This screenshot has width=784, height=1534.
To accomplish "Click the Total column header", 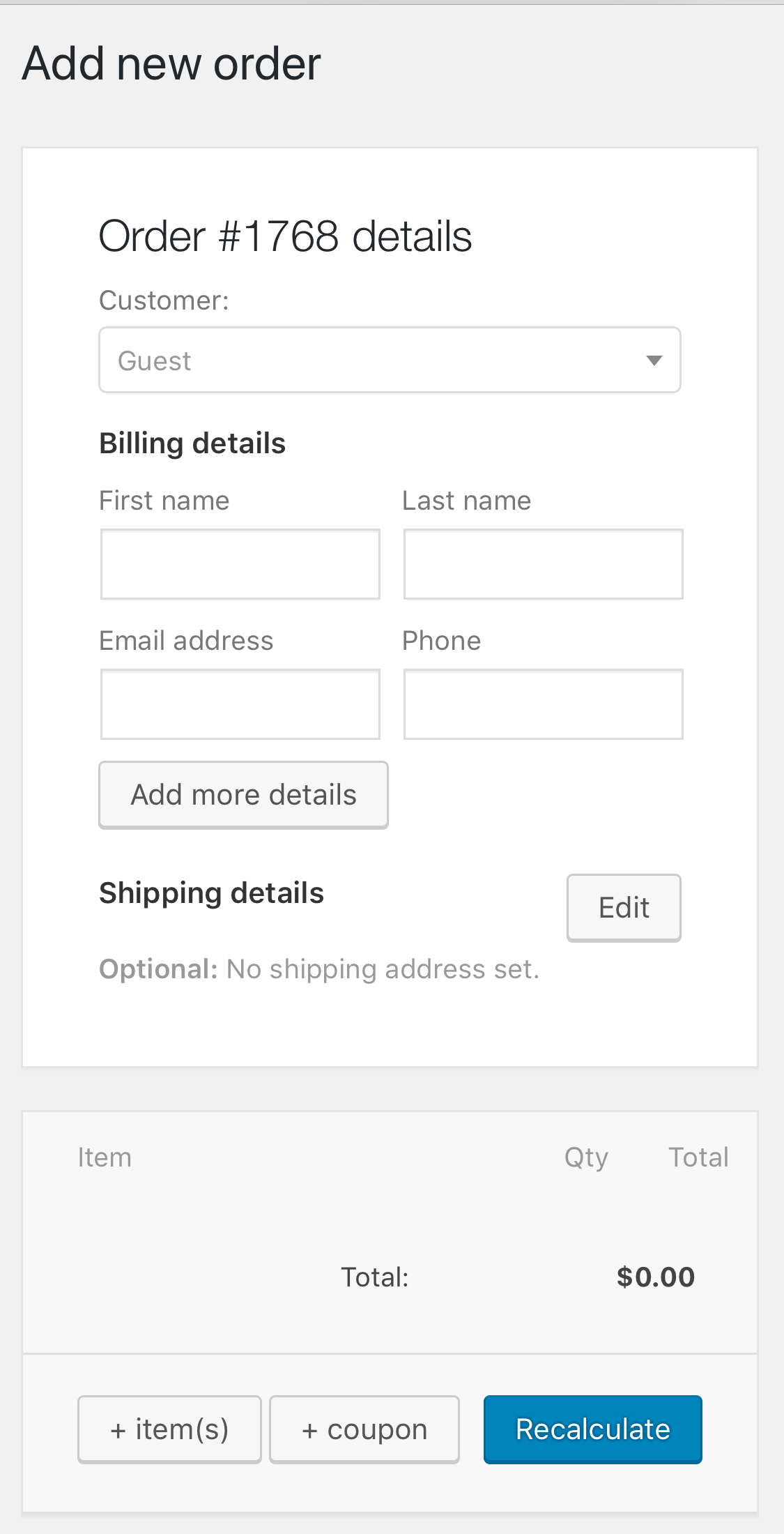I will pyautogui.click(x=698, y=1157).
